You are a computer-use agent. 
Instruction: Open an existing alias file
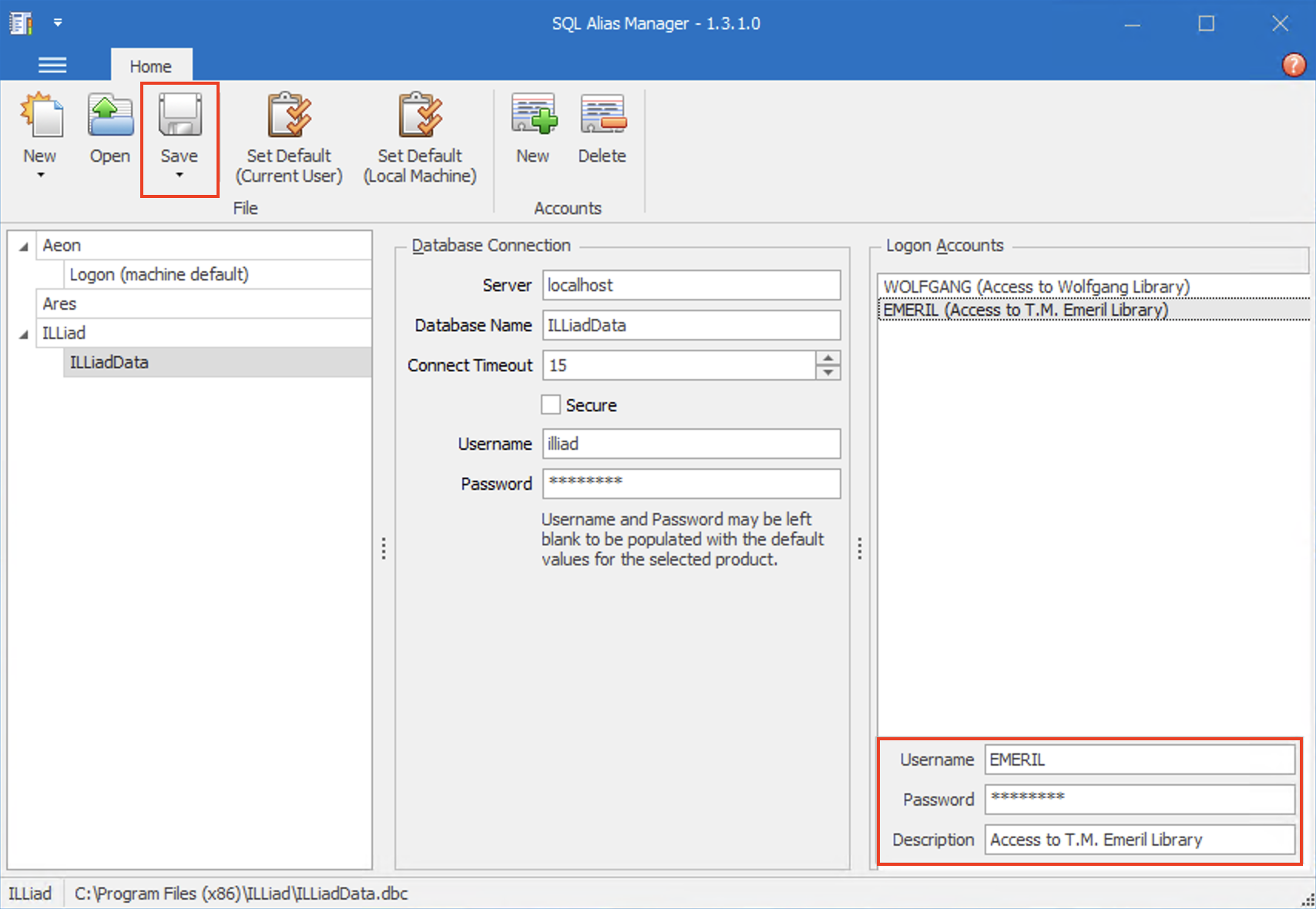[109, 123]
